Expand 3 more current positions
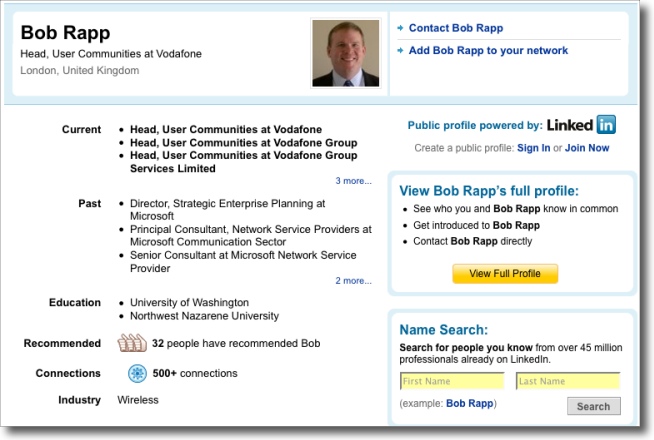The width and height of the screenshot is (654, 440). [353, 181]
